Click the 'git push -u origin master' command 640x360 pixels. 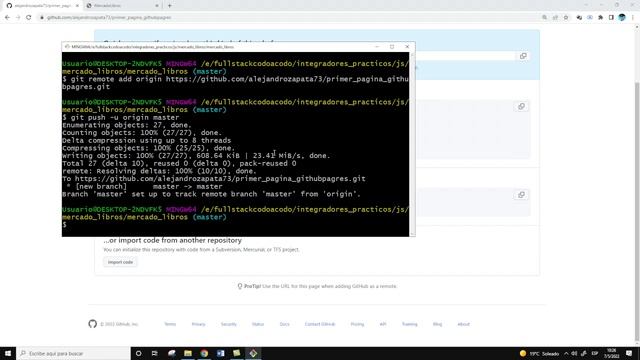[x=124, y=118]
